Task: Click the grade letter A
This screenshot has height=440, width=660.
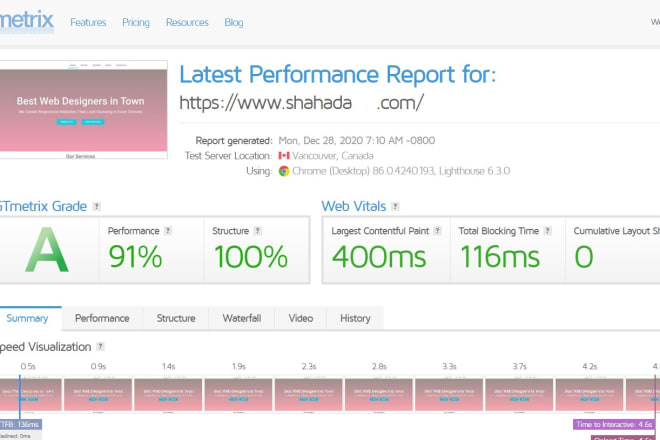Action: pos(47,250)
